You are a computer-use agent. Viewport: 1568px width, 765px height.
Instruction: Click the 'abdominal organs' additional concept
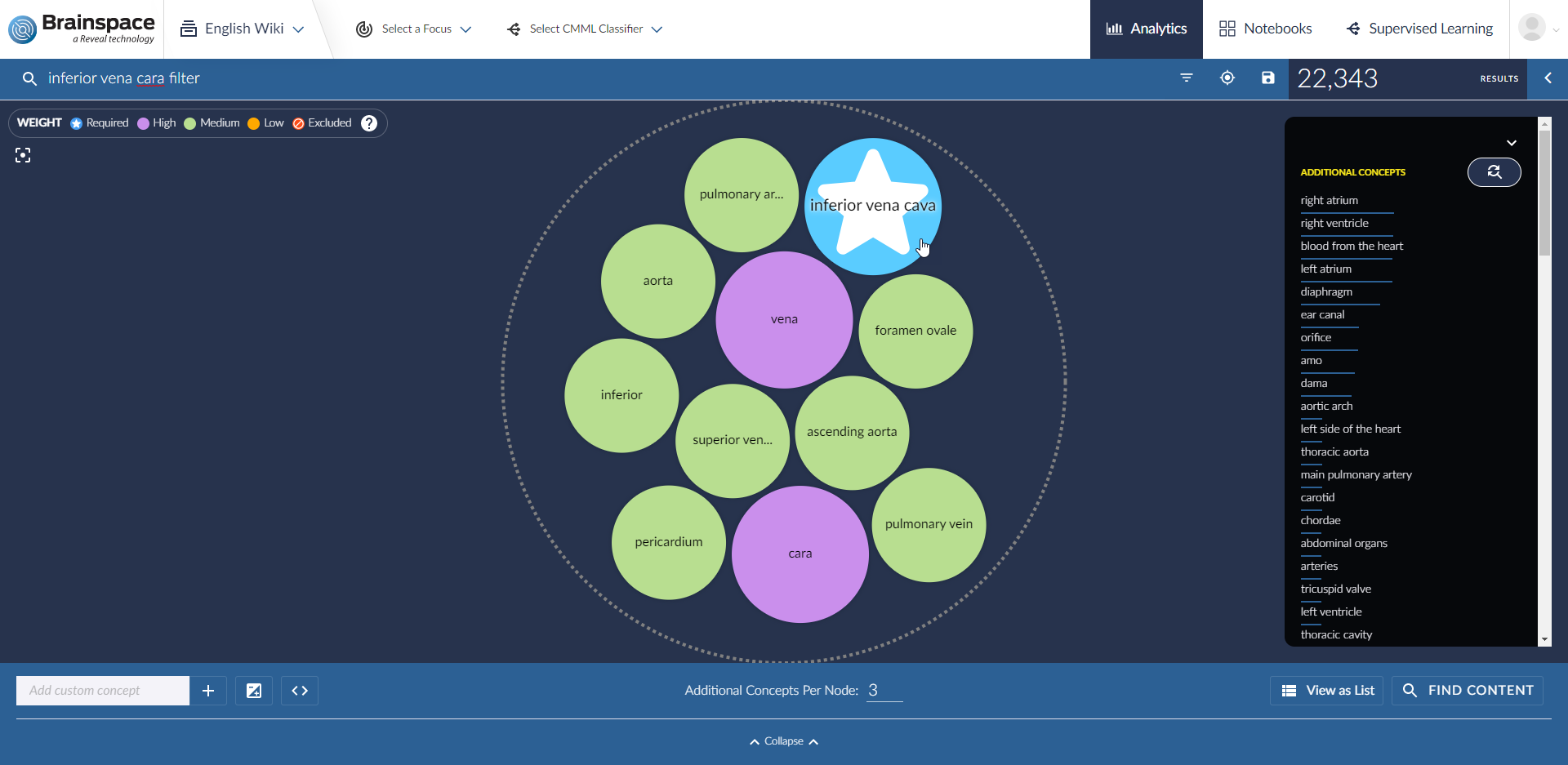[1343, 544]
